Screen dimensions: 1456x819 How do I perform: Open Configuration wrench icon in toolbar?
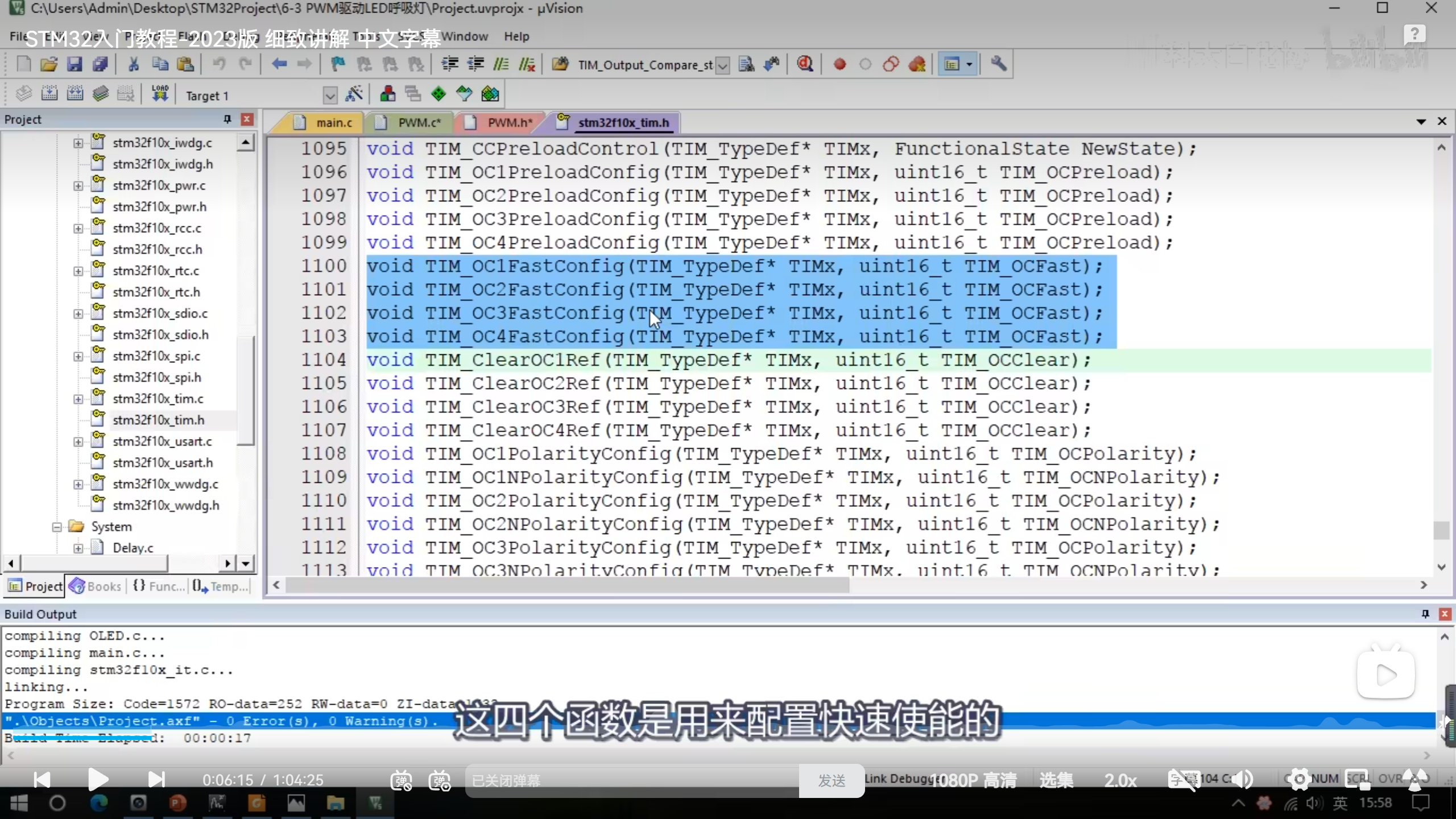click(998, 64)
